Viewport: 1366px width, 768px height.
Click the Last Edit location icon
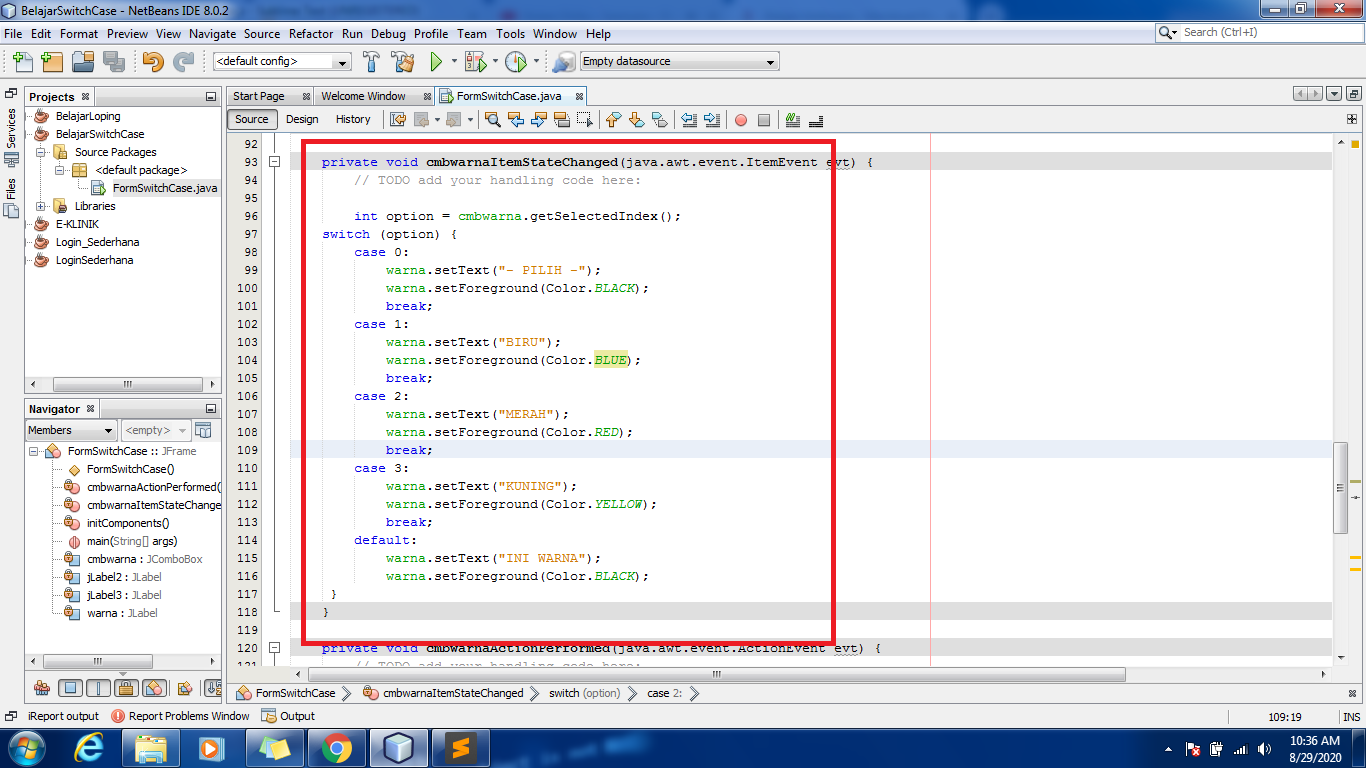click(398, 120)
